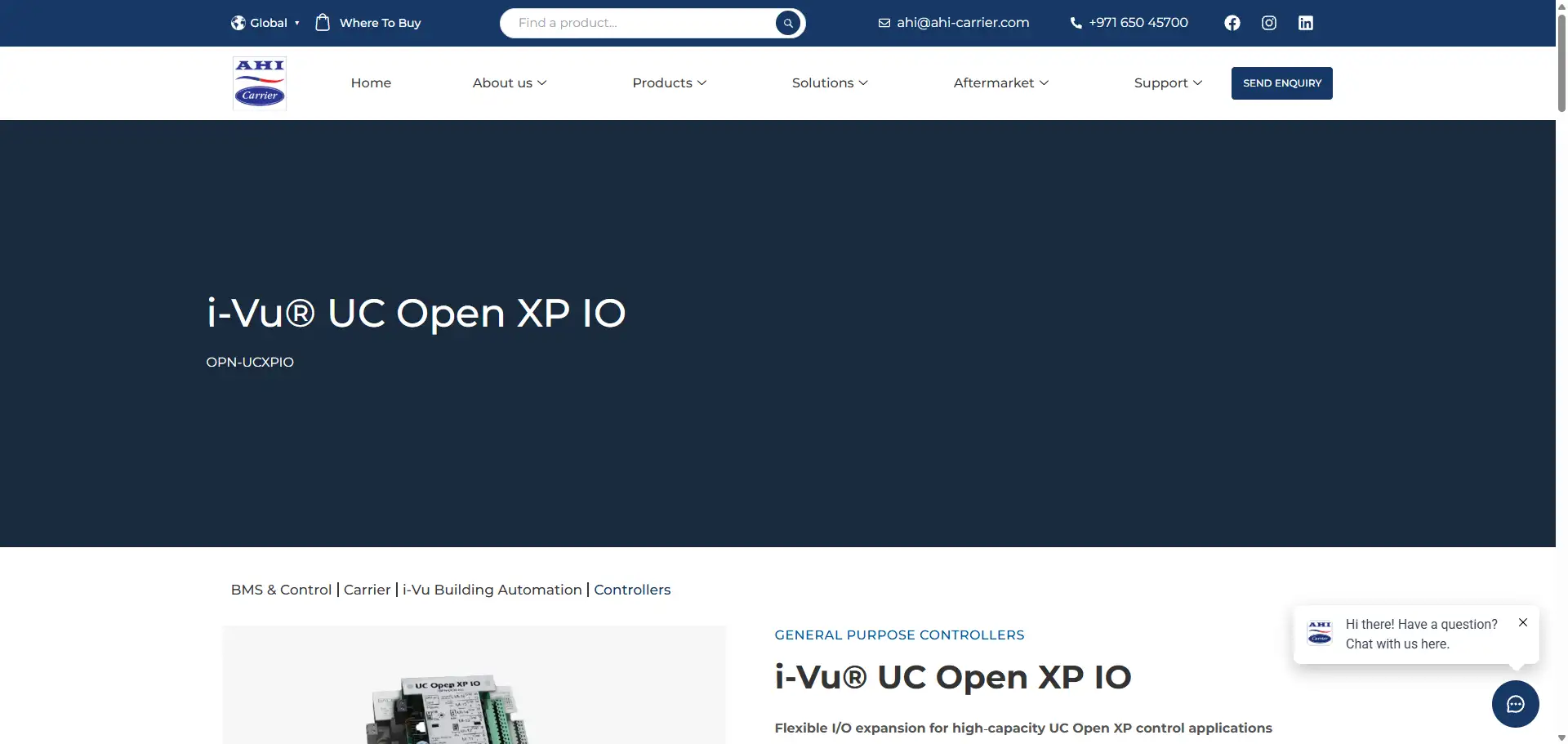Open the ahi@ahi-carrier.com email link
Viewport: 1568px width, 744px height.
pyautogui.click(x=963, y=23)
